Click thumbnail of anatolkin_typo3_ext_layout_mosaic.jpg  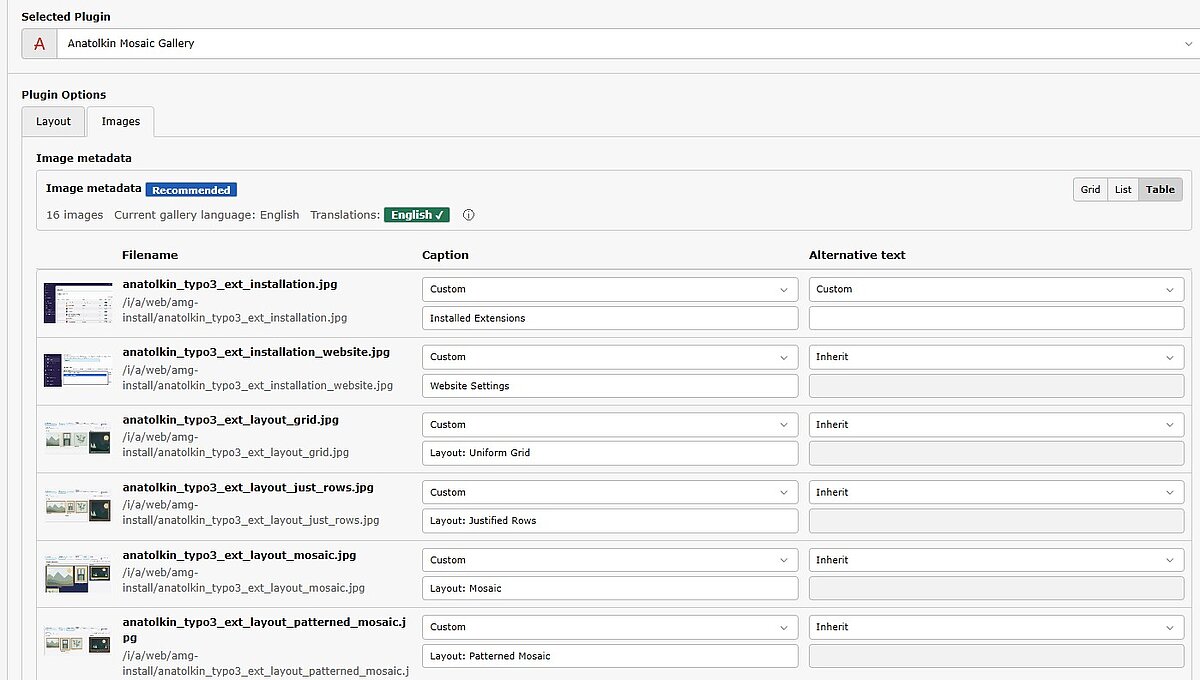[x=78, y=573]
